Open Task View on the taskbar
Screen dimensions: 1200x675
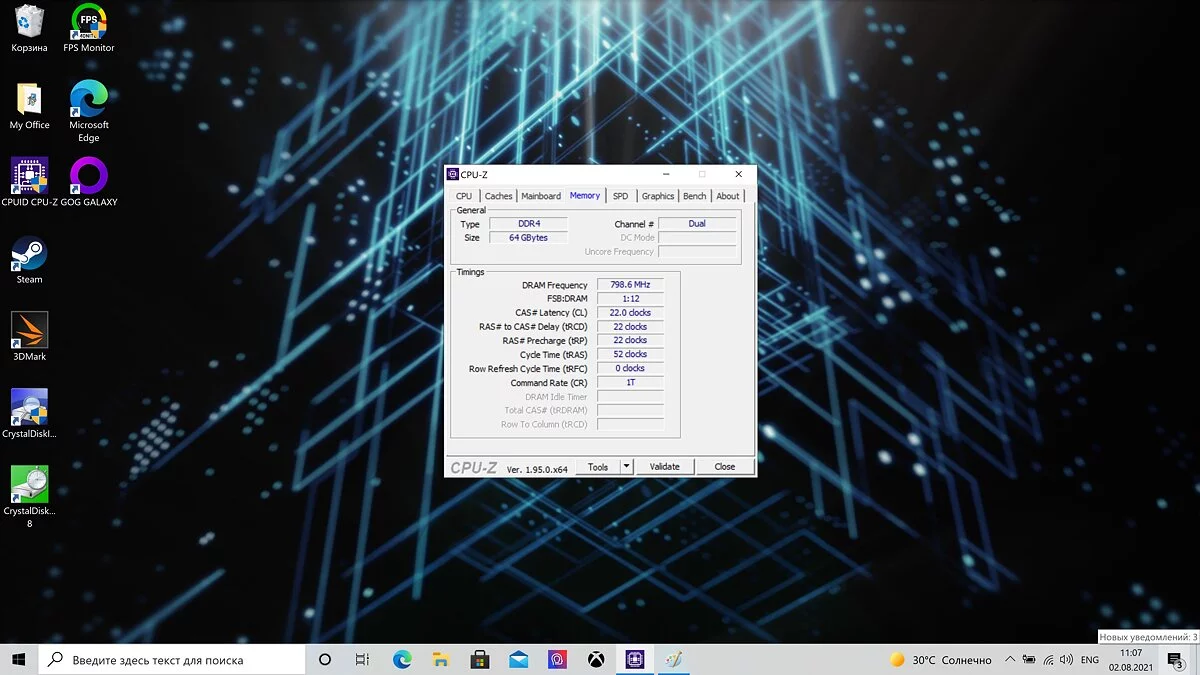(363, 660)
